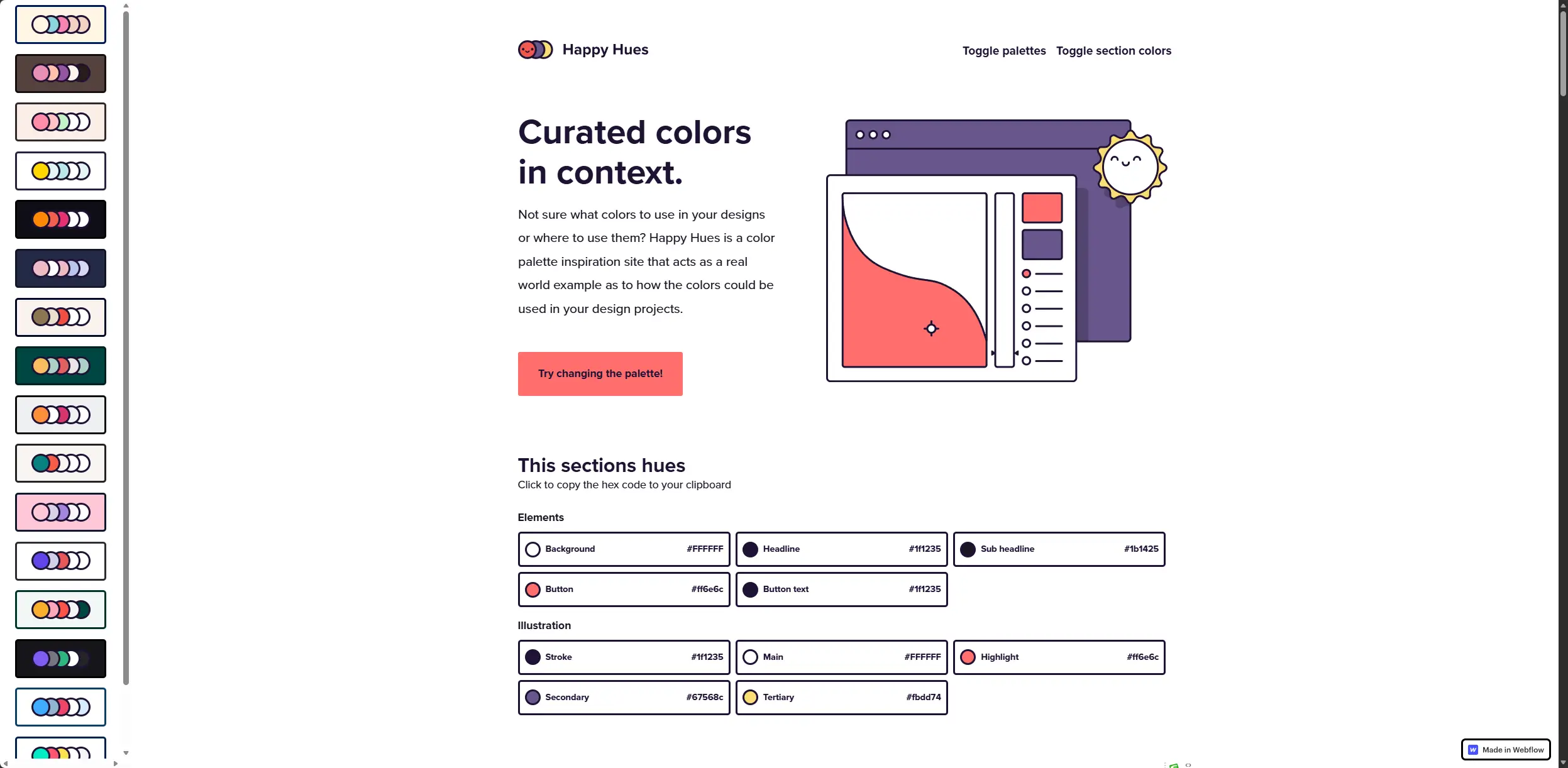Click Try changing the palette! button
This screenshot has width=1568, height=768.
click(600, 374)
